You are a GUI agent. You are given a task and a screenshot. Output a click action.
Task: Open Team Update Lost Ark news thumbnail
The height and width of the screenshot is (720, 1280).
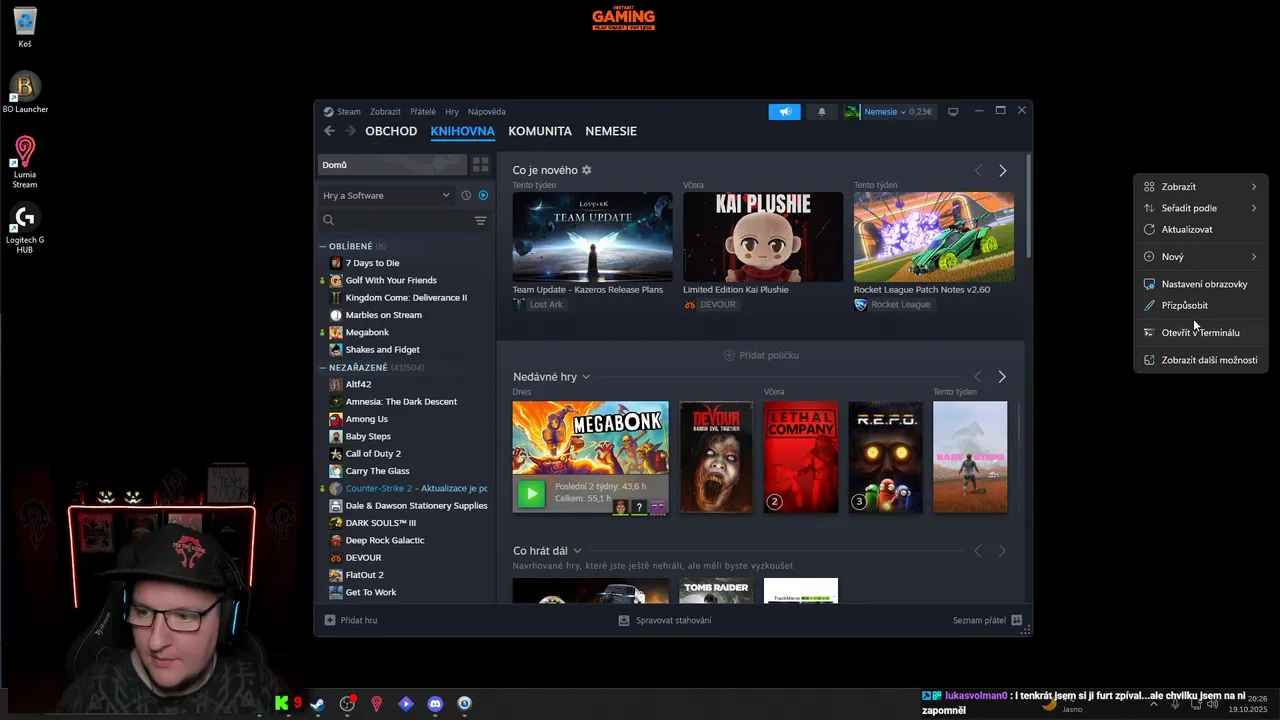coord(592,237)
